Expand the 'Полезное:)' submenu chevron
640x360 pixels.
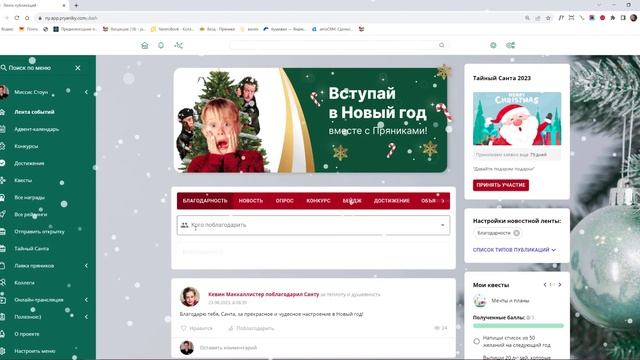[86, 317]
